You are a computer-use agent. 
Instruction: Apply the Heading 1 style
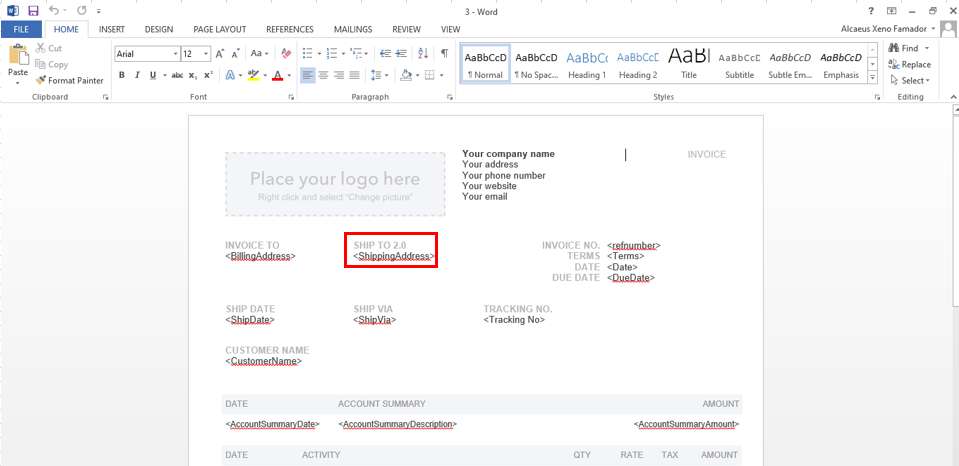pyautogui.click(x=587, y=63)
